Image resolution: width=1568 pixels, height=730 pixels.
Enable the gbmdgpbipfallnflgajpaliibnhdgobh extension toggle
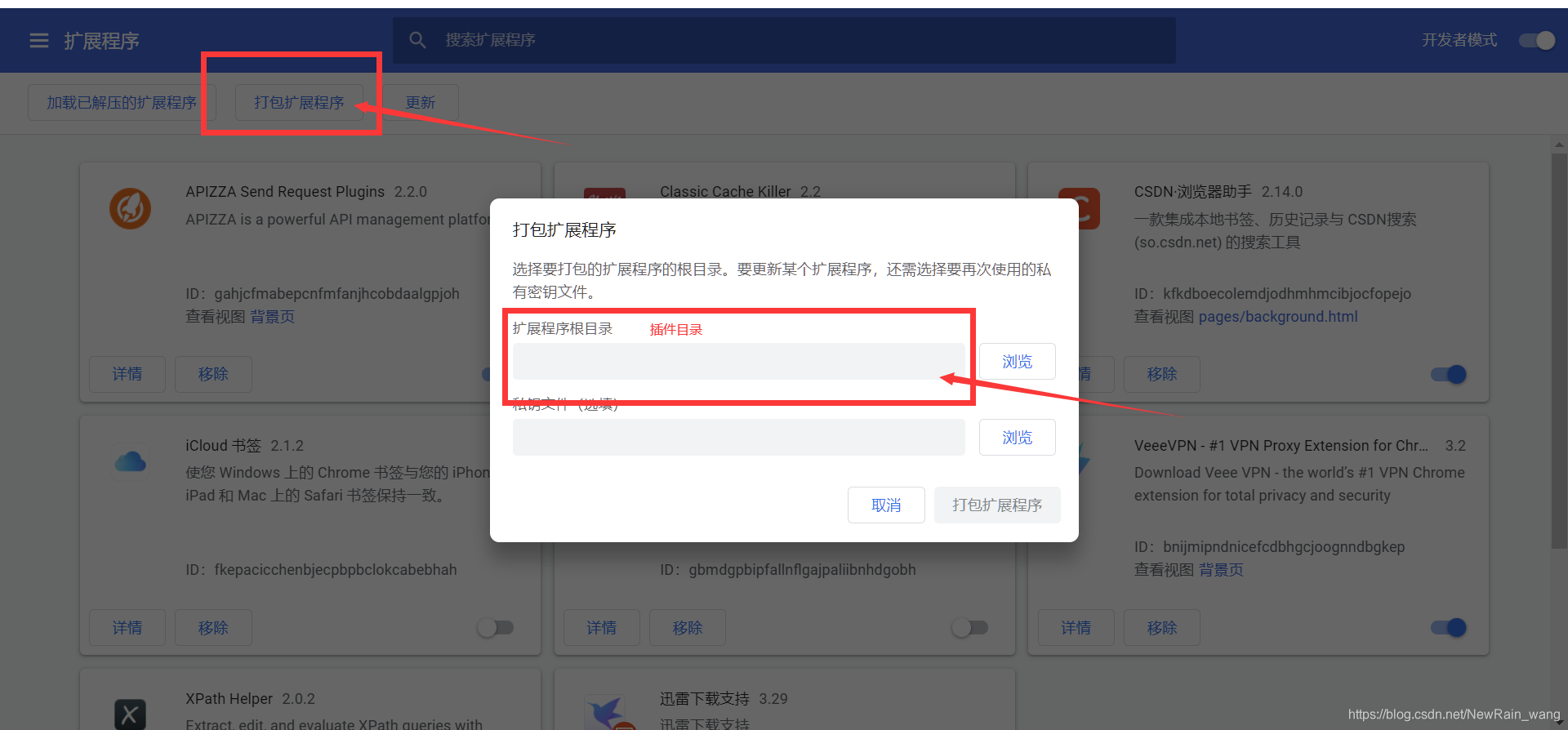click(x=970, y=627)
